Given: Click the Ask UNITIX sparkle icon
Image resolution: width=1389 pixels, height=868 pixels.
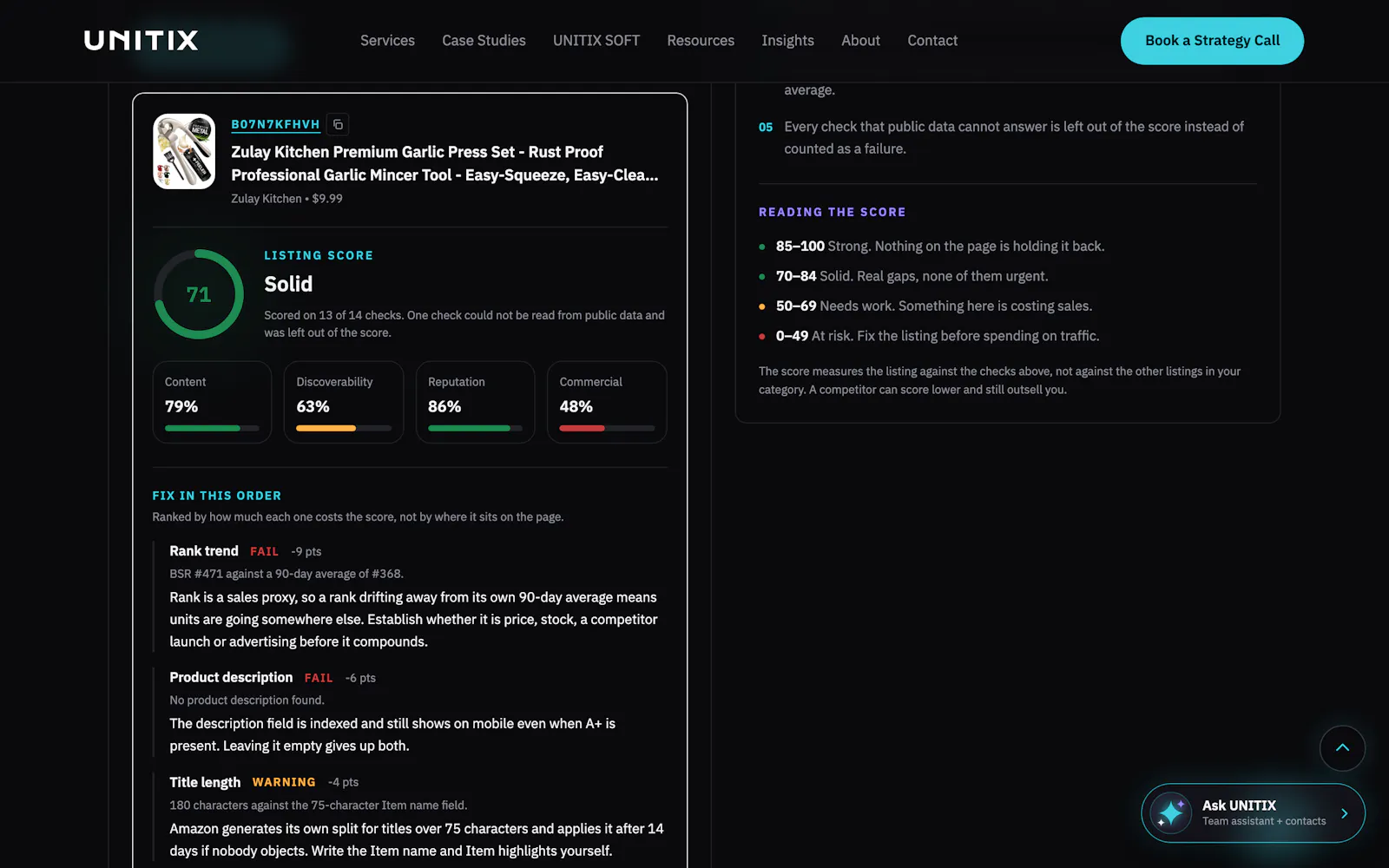Looking at the screenshot, I should pyautogui.click(x=1171, y=813).
